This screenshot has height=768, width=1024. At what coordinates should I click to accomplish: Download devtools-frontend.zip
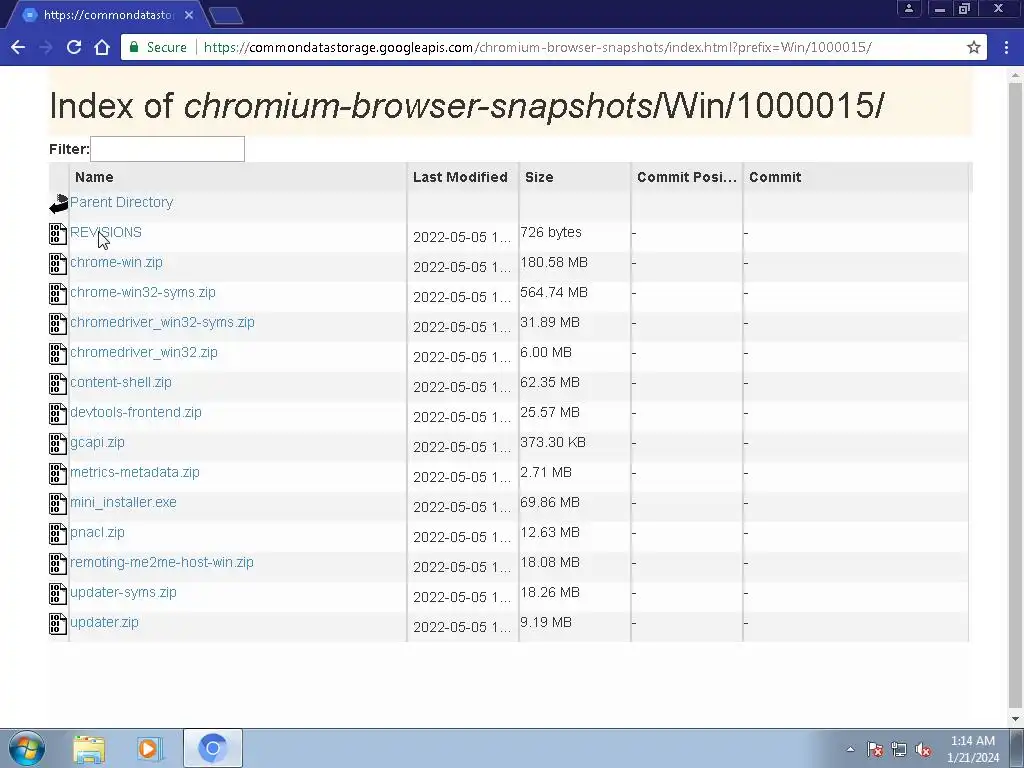coord(136,413)
